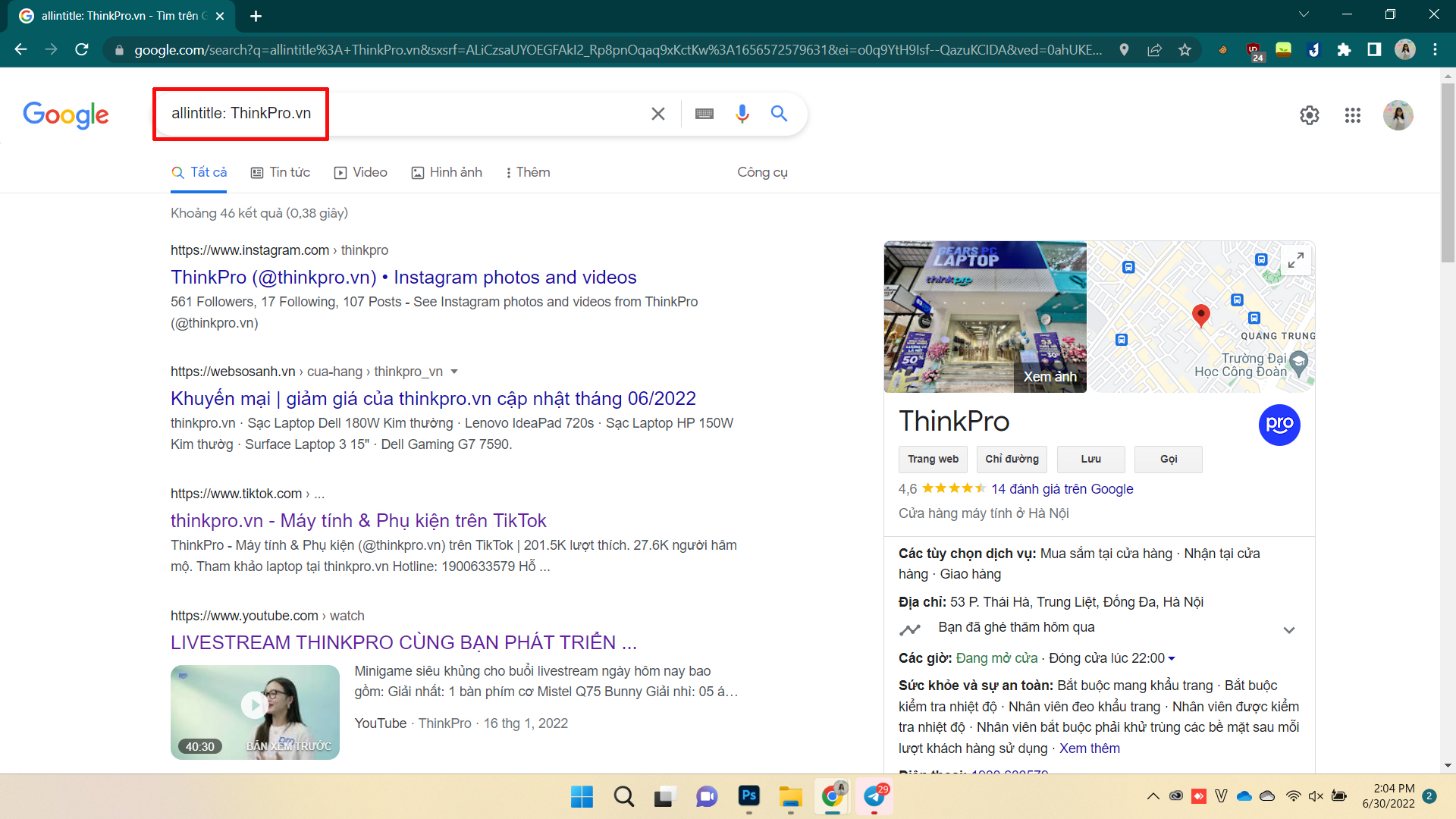Click the location pin icon in address bar
The image size is (1456, 819).
tap(1124, 49)
